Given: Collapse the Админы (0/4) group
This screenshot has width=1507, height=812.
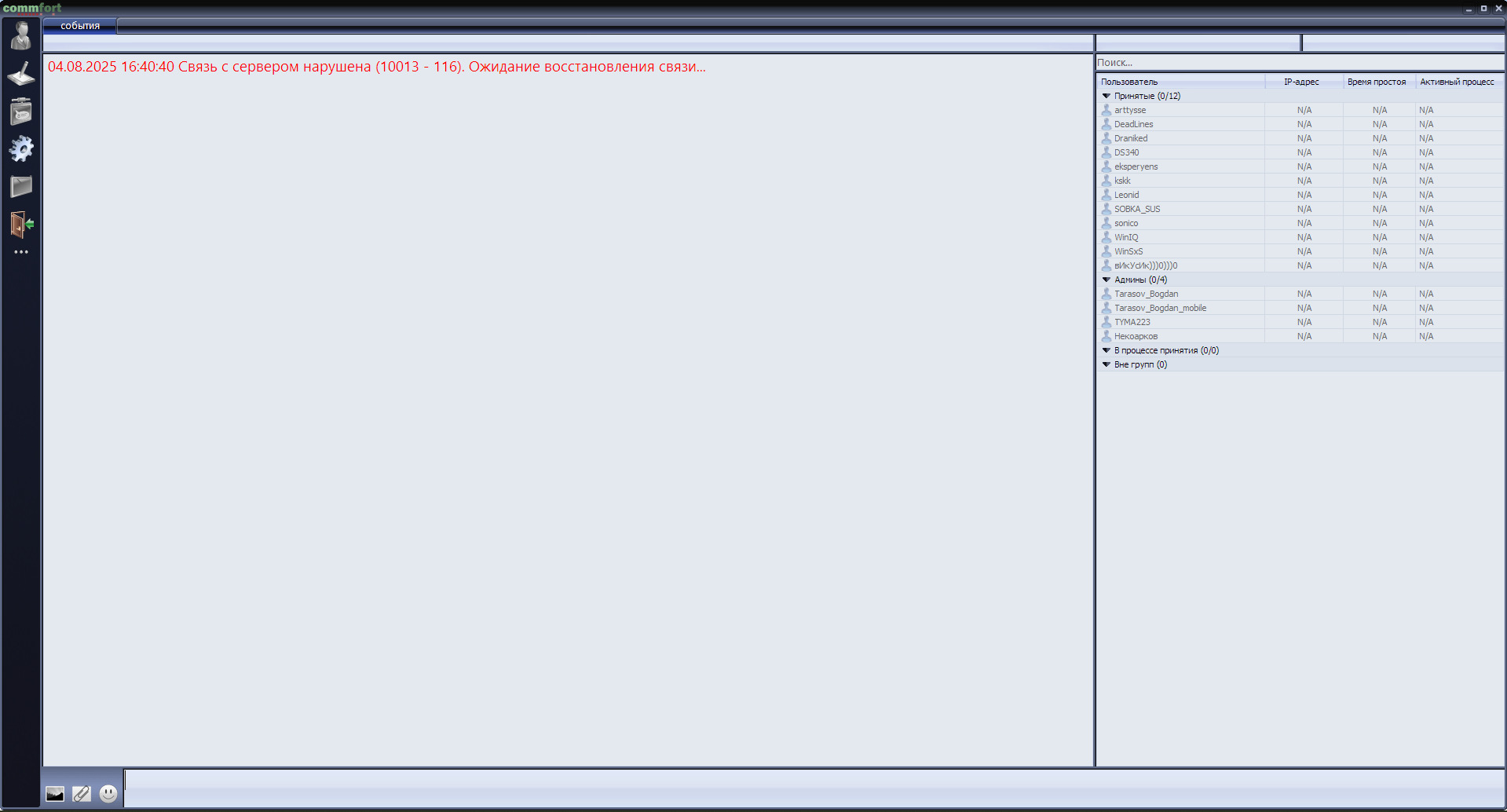Looking at the screenshot, I should coord(1106,280).
